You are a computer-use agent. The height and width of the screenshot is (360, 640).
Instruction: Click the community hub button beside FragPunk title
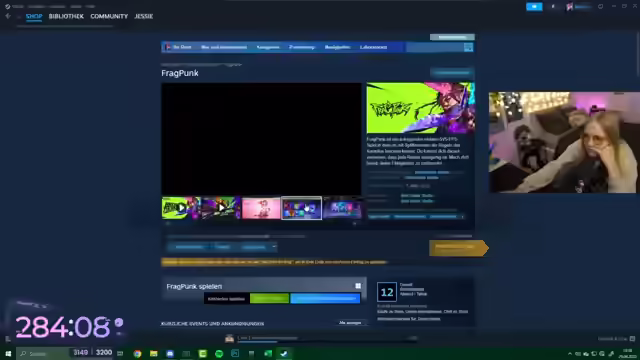click(452, 73)
